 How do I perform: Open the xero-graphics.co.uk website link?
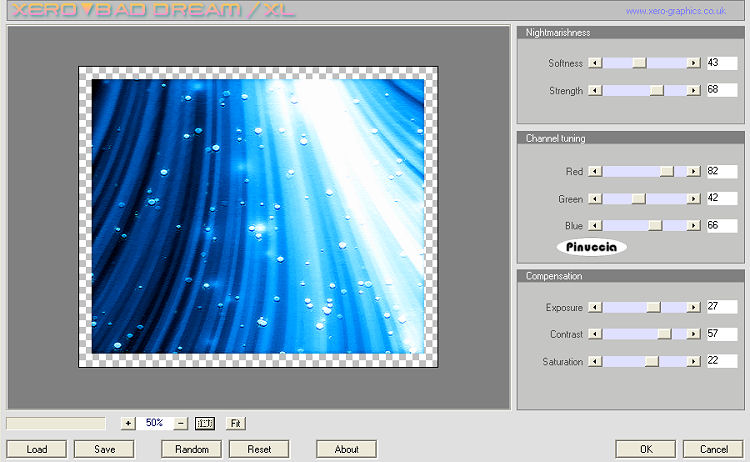(x=675, y=11)
